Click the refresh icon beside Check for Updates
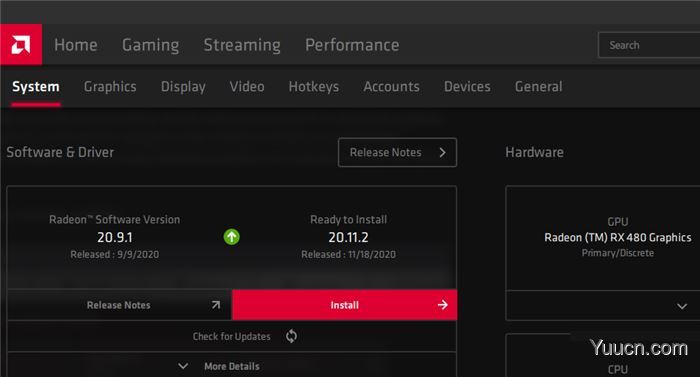This screenshot has width=700, height=377. click(x=292, y=336)
